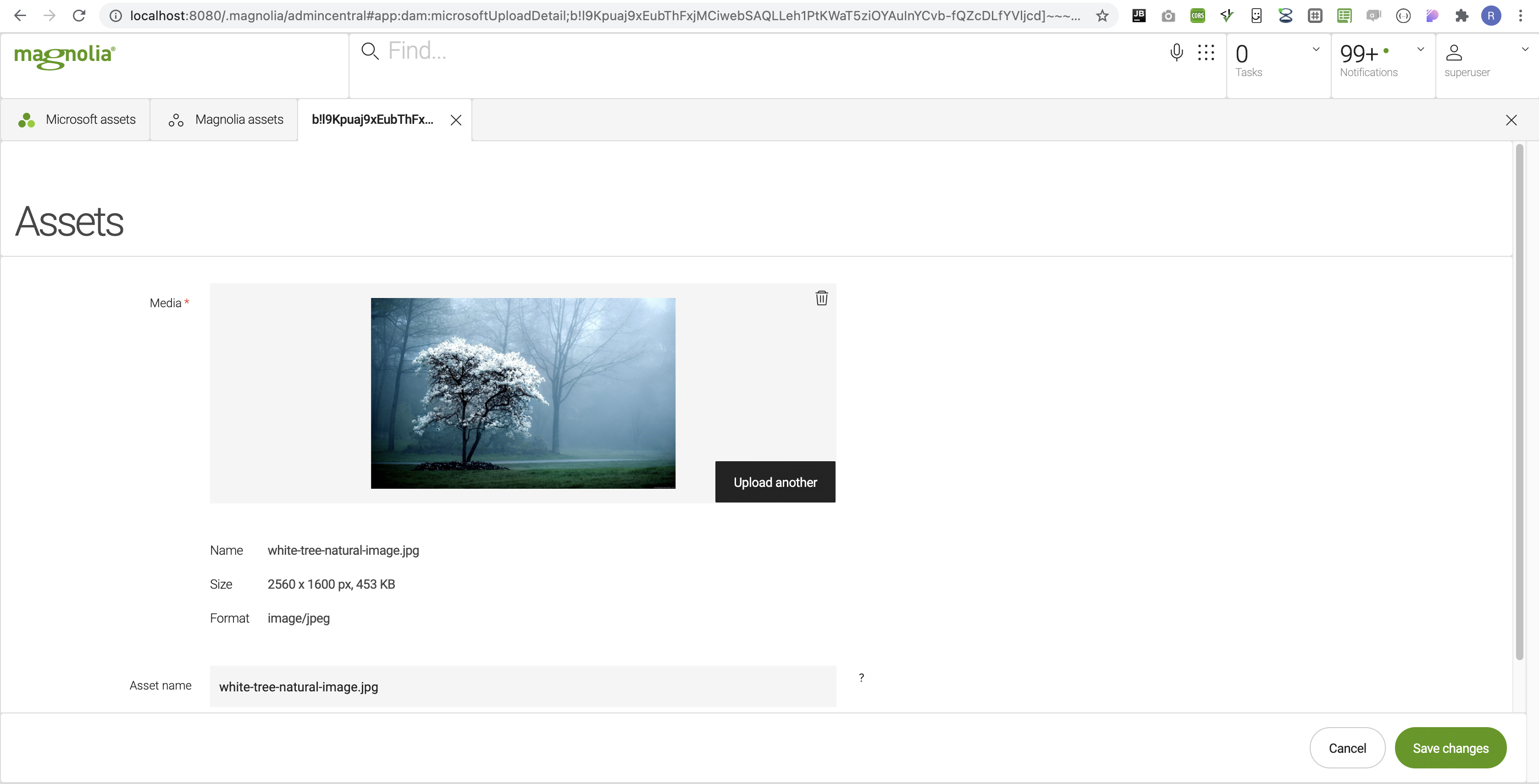The image size is (1539, 784).
Task: Delete the uploaded media via trash icon
Action: point(821,298)
